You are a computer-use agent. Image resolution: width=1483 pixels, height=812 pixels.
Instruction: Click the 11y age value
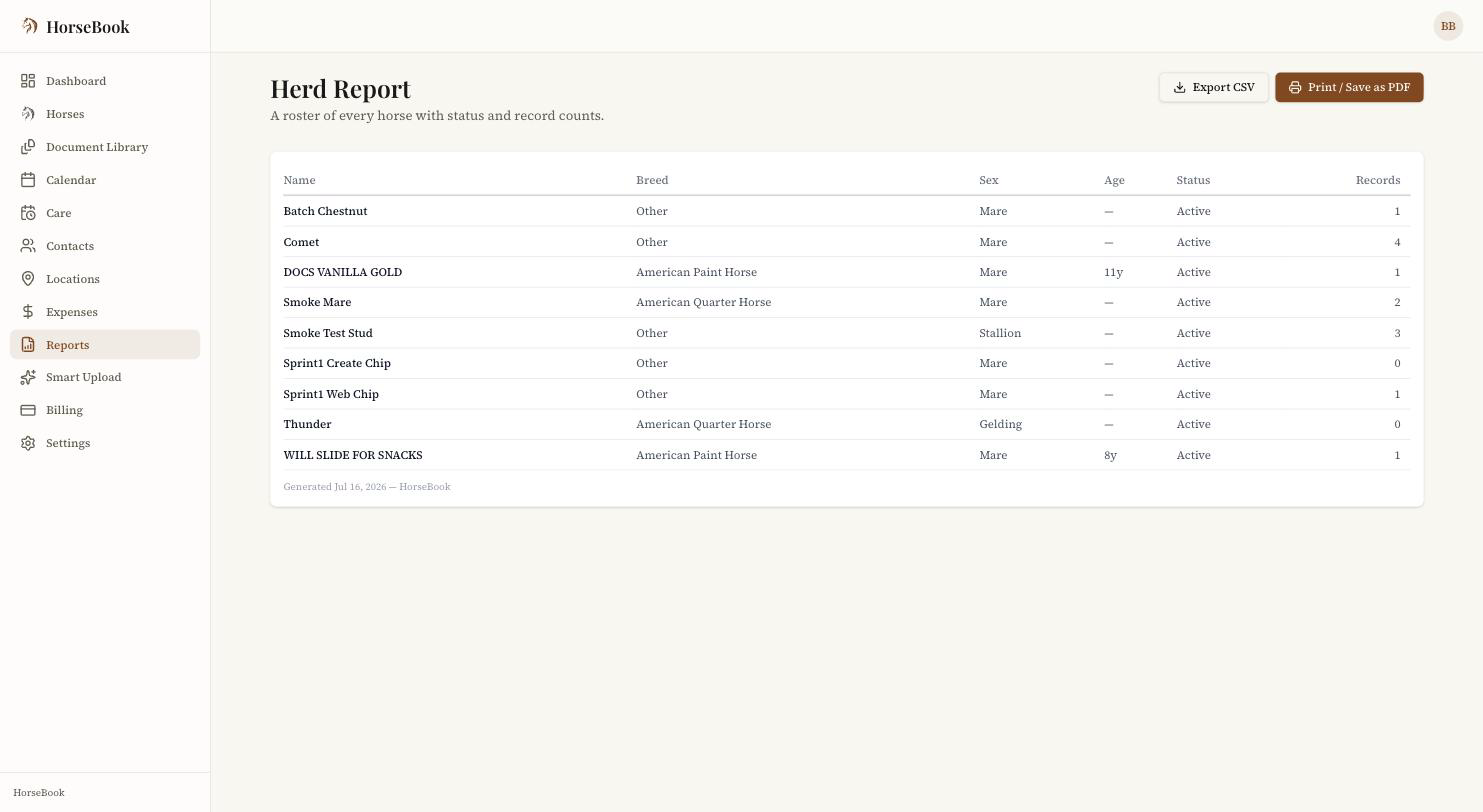pyautogui.click(x=1113, y=272)
